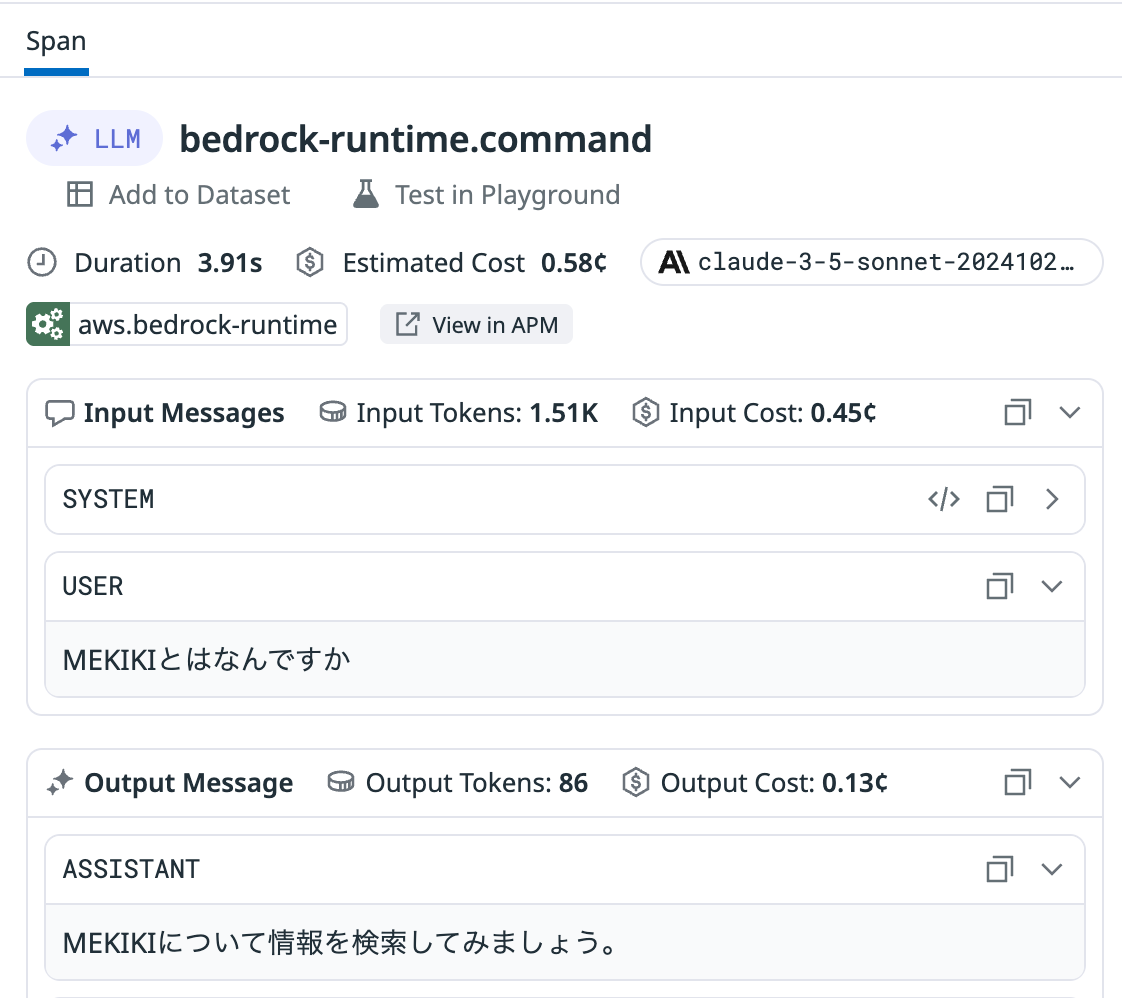This screenshot has height=998, width=1122.
Task: Click the ASSISTANT role label
Action: point(132,869)
